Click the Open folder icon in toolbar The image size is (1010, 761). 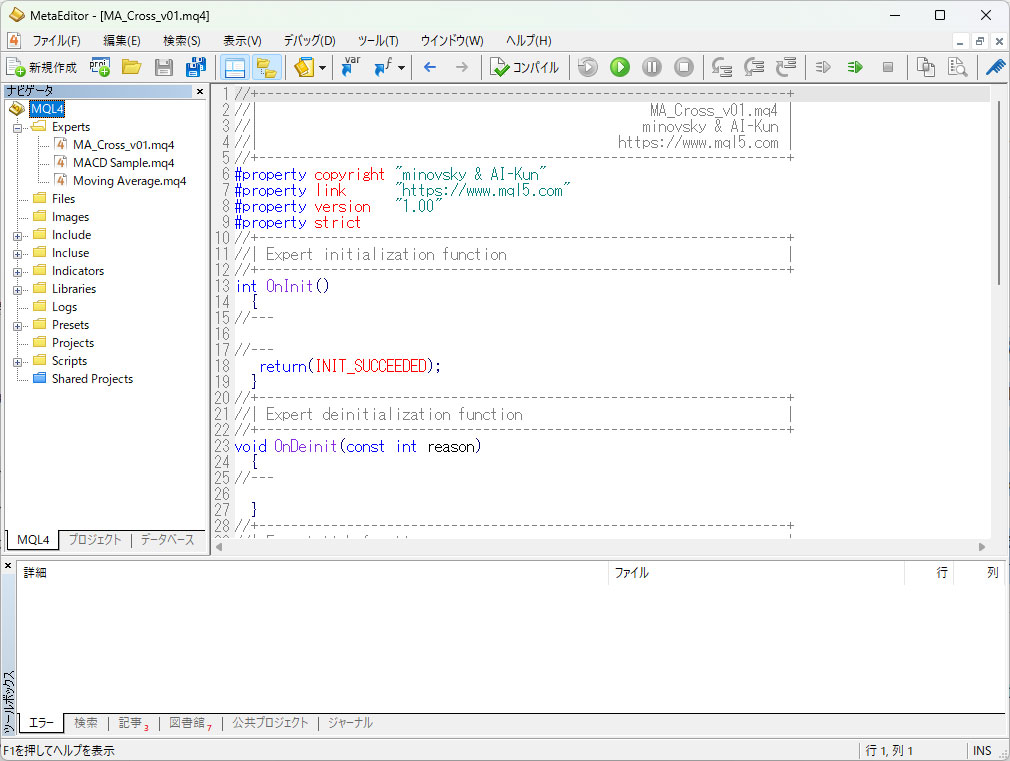(x=131, y=67)
